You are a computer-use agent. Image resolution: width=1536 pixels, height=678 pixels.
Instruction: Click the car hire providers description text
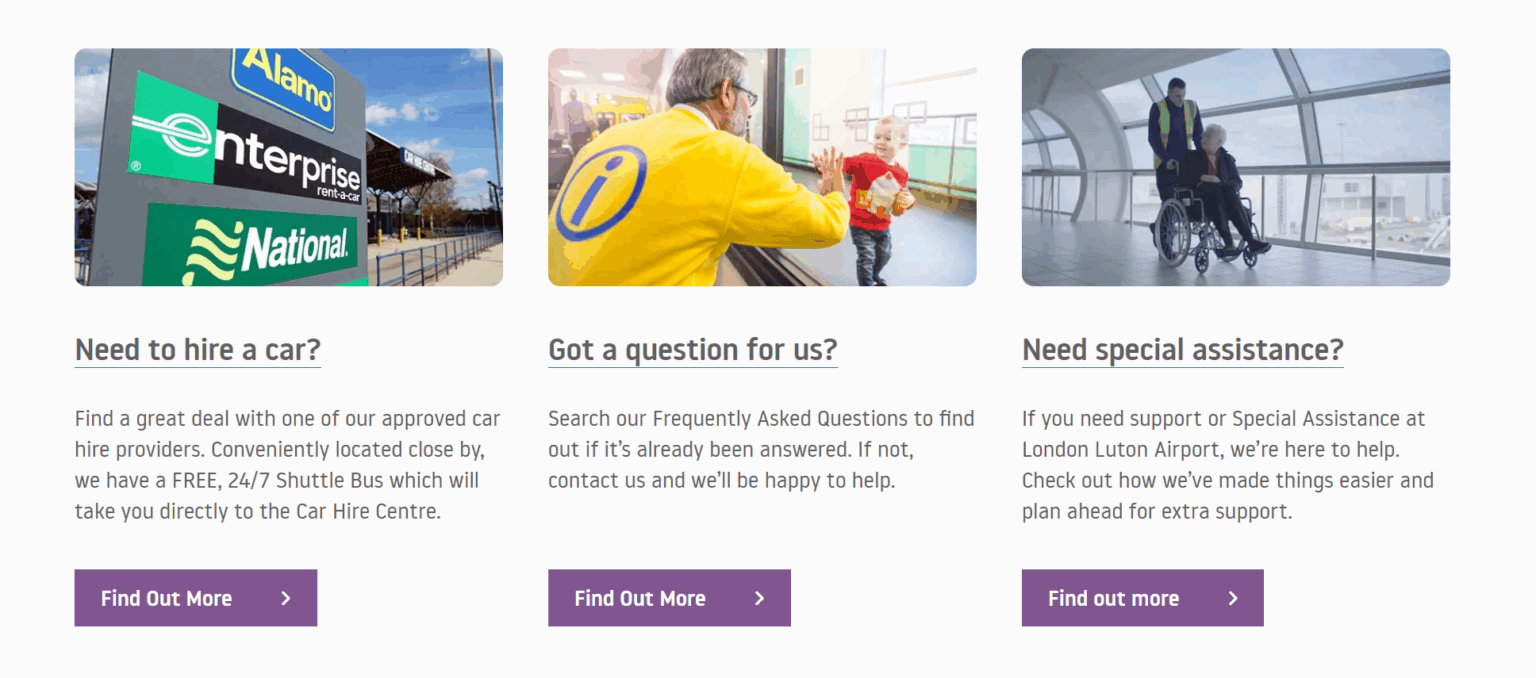(x=288, y=465)
